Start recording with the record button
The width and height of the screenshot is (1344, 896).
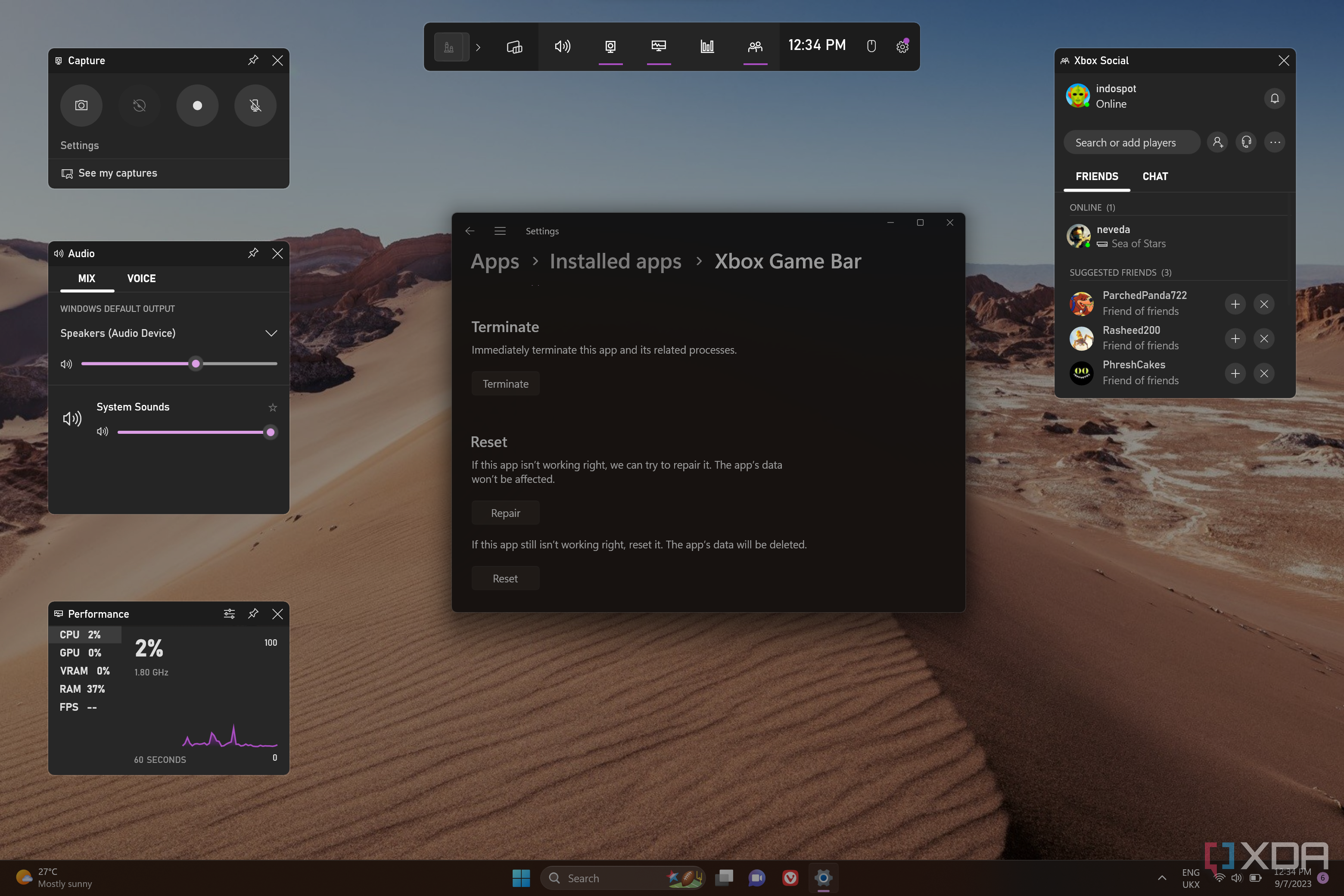[197, 105]
